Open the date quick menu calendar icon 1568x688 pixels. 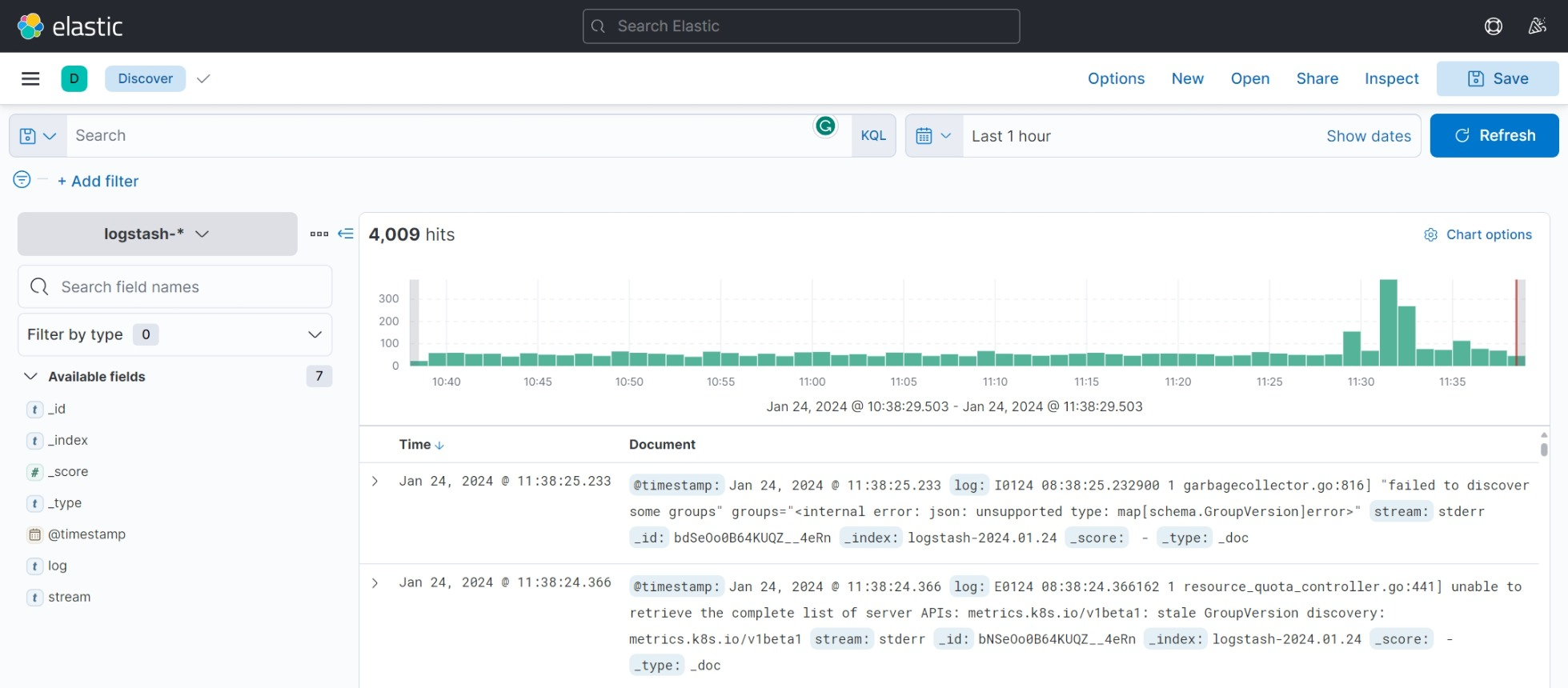pyautogui.click(x=933, y=136)
